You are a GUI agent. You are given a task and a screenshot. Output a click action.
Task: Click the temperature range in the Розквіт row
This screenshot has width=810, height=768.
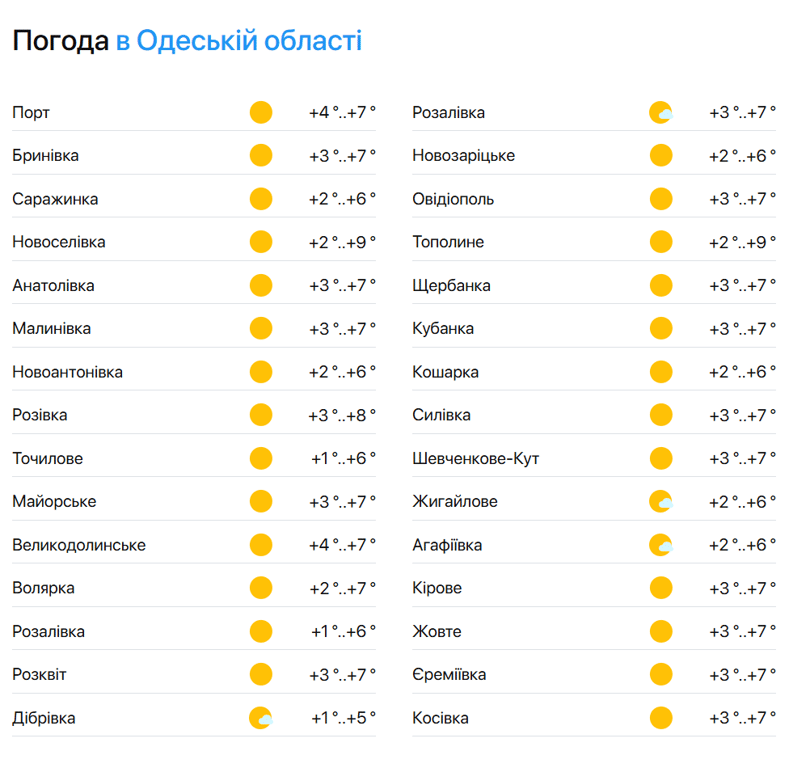342,675
